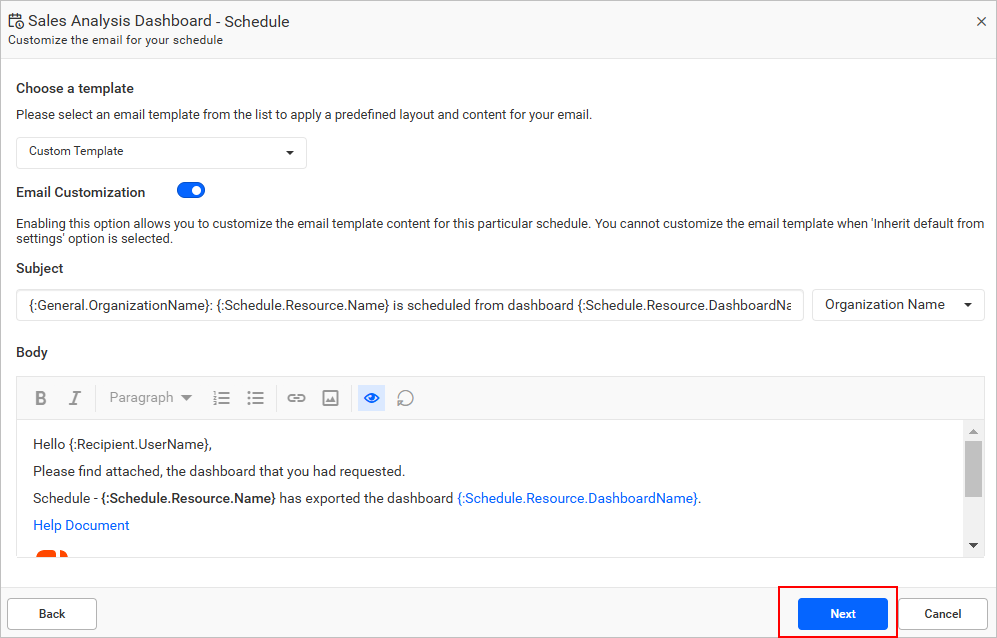Toggle the email body preview eye icon
Image resolution: width=997 pixels, height=638 pixels.
point(370,397)
